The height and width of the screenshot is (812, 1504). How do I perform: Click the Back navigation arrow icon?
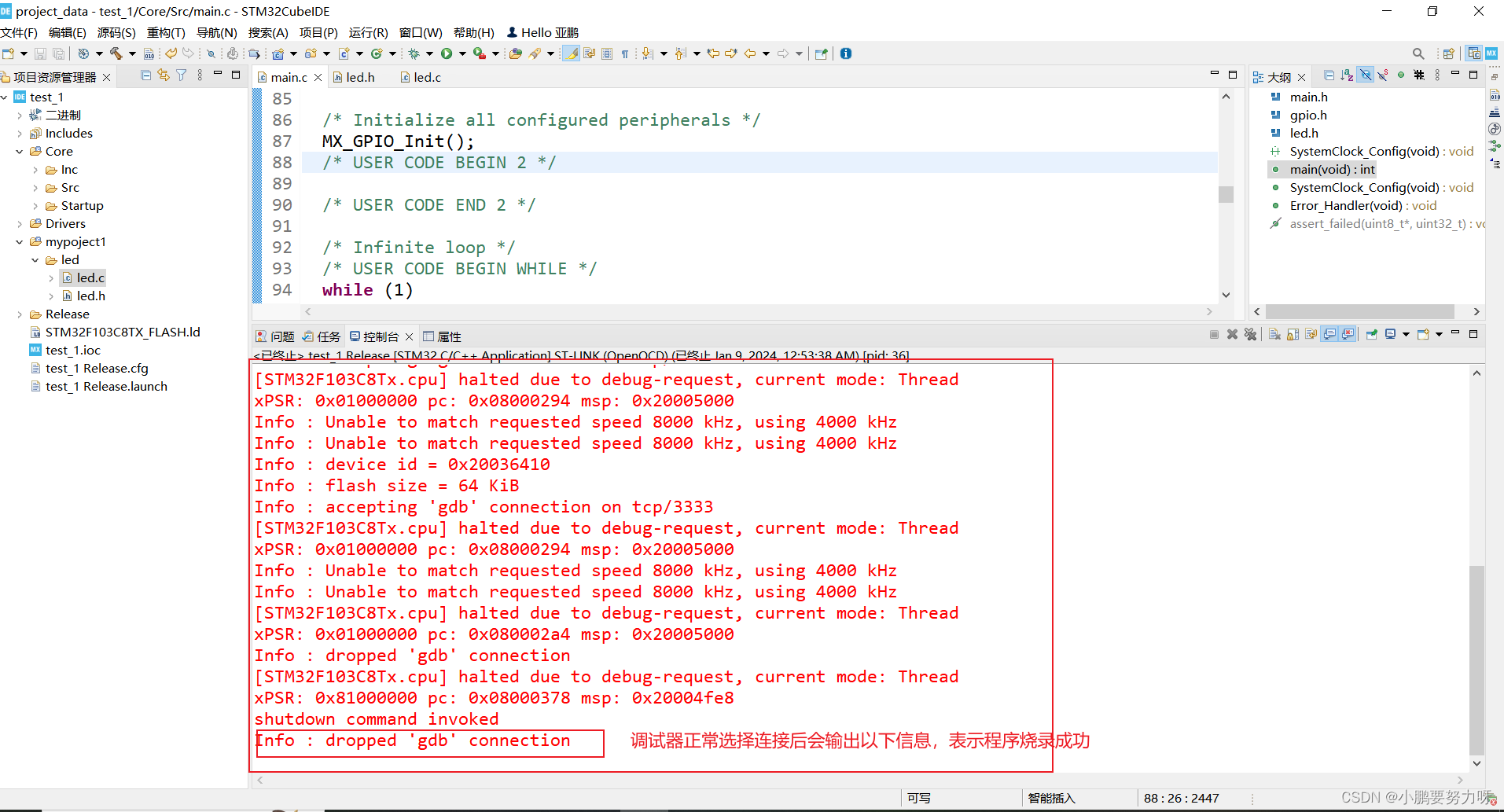(x=750, y=53)
